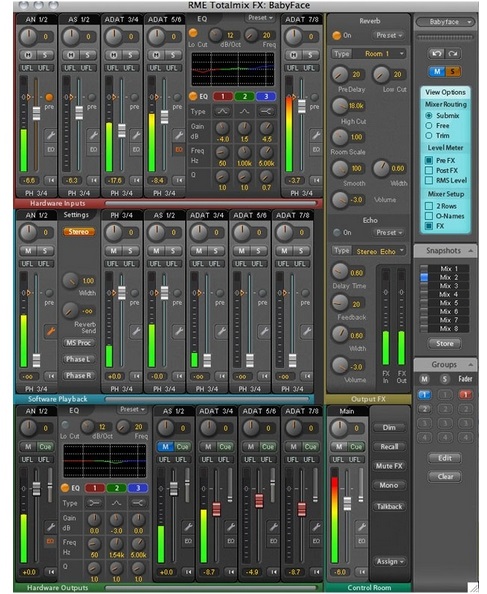Click Gain knob of band 2 in output EQ
Viewport: 487px width, 594px height.
[116, 520]
